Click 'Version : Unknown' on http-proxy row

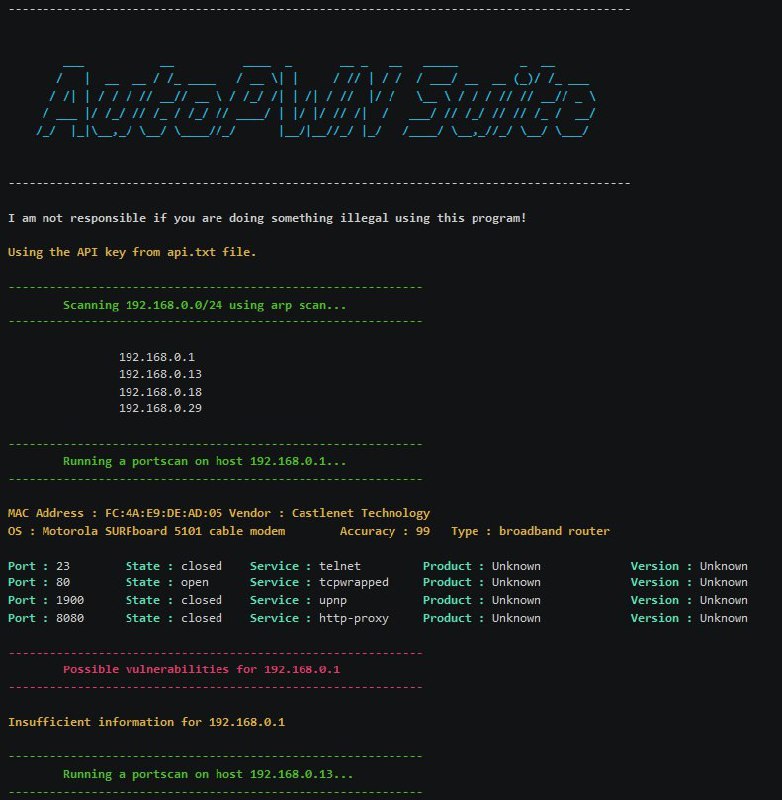(689, 618)
